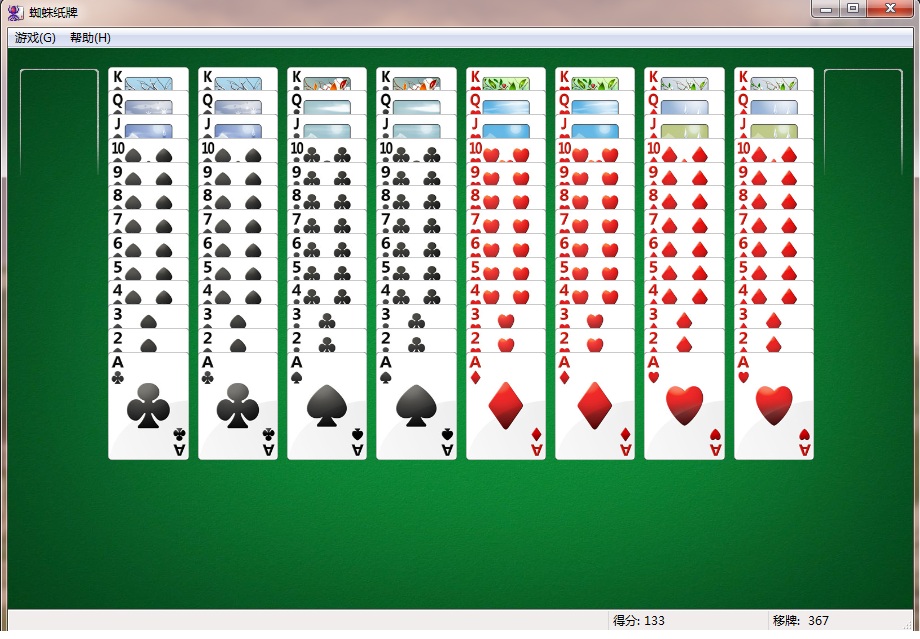The height and width of the screenshot is (639, 920).
Task: Click the King atop the first column
Action: [148, 79]
